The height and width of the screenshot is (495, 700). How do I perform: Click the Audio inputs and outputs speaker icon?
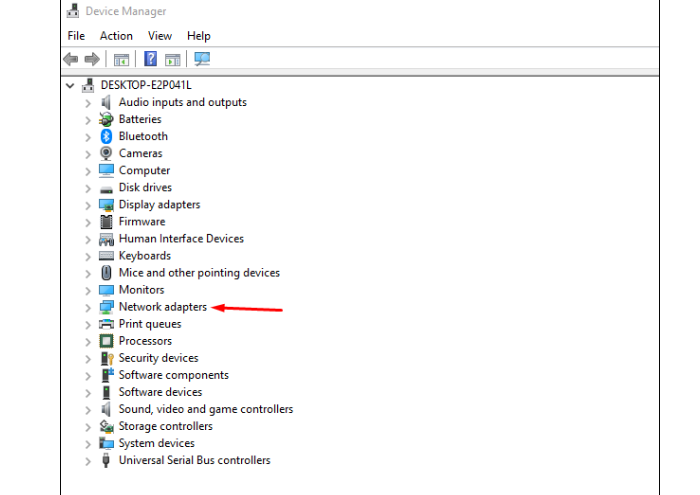106,102
